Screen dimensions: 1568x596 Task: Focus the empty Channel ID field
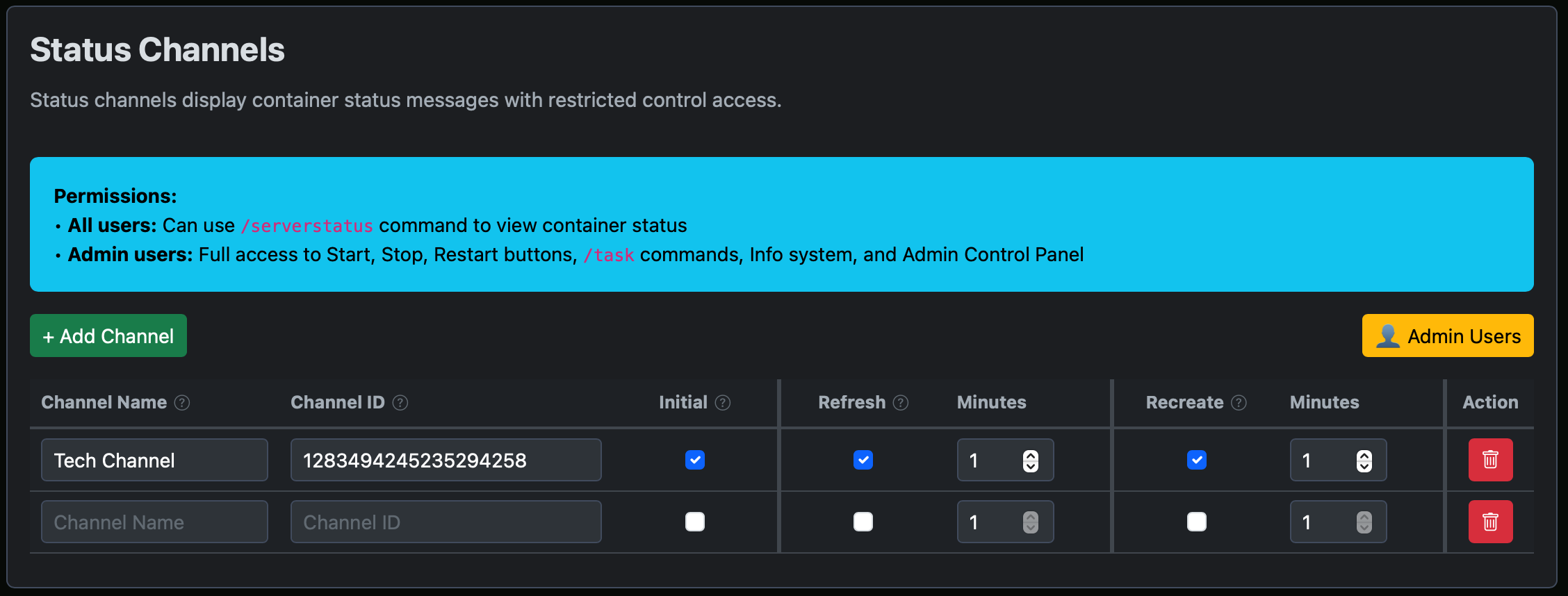click(446, 522)
